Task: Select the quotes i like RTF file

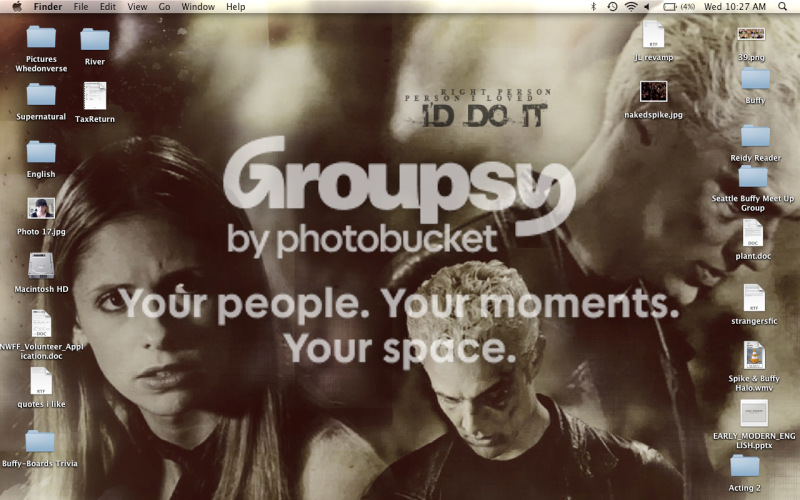Action: click(x=41, y=381)
